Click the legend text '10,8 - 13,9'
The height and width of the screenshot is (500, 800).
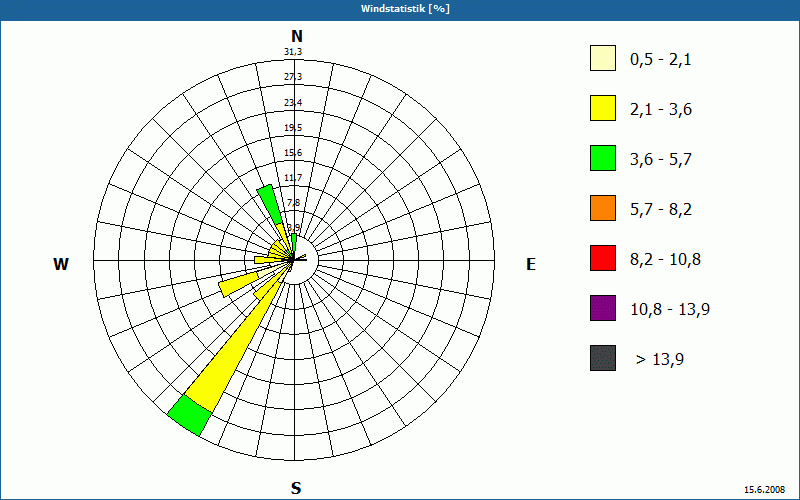coord(670,310)
